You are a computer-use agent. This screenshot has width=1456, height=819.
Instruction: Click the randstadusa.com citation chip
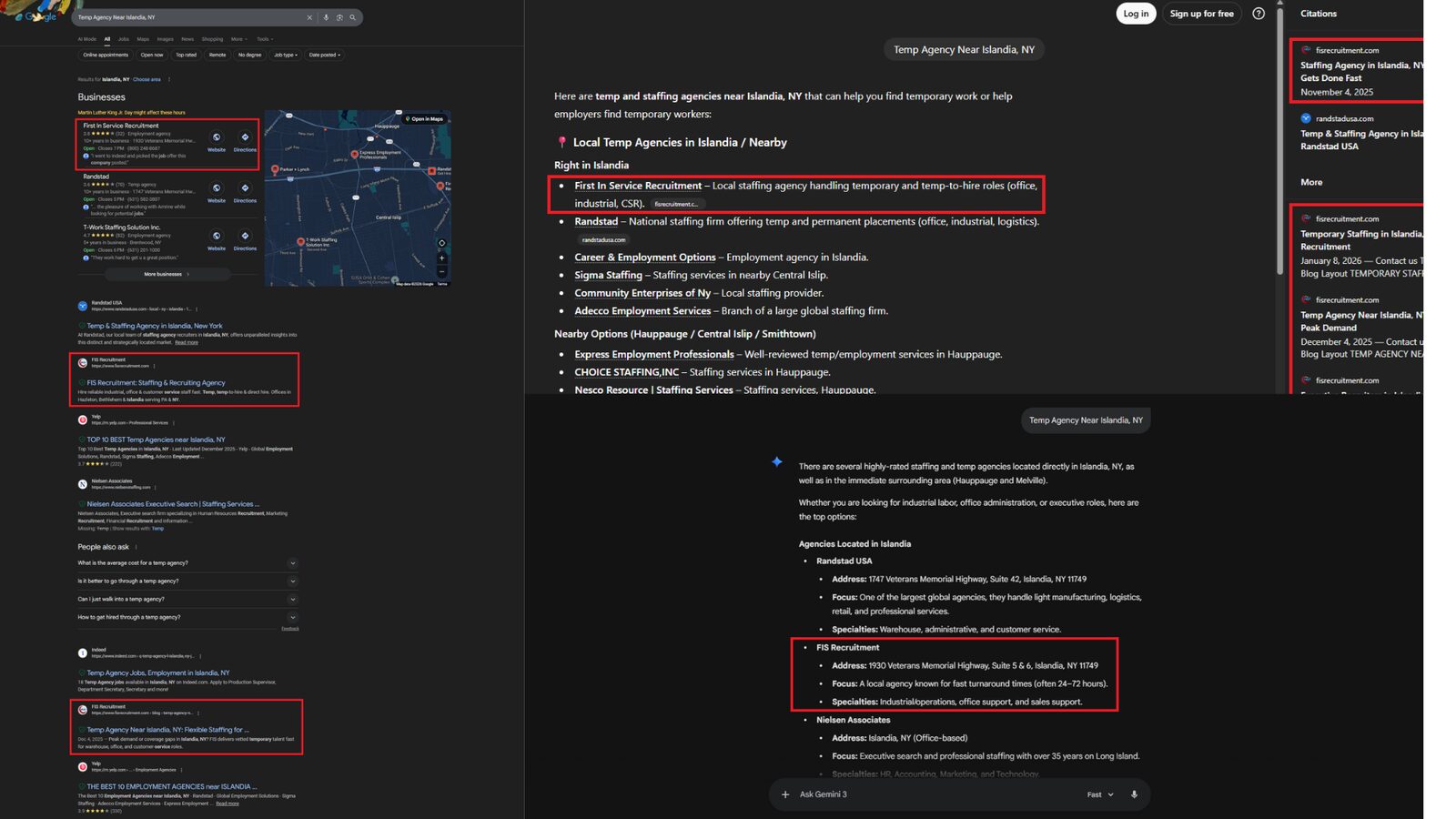[603, 240]
